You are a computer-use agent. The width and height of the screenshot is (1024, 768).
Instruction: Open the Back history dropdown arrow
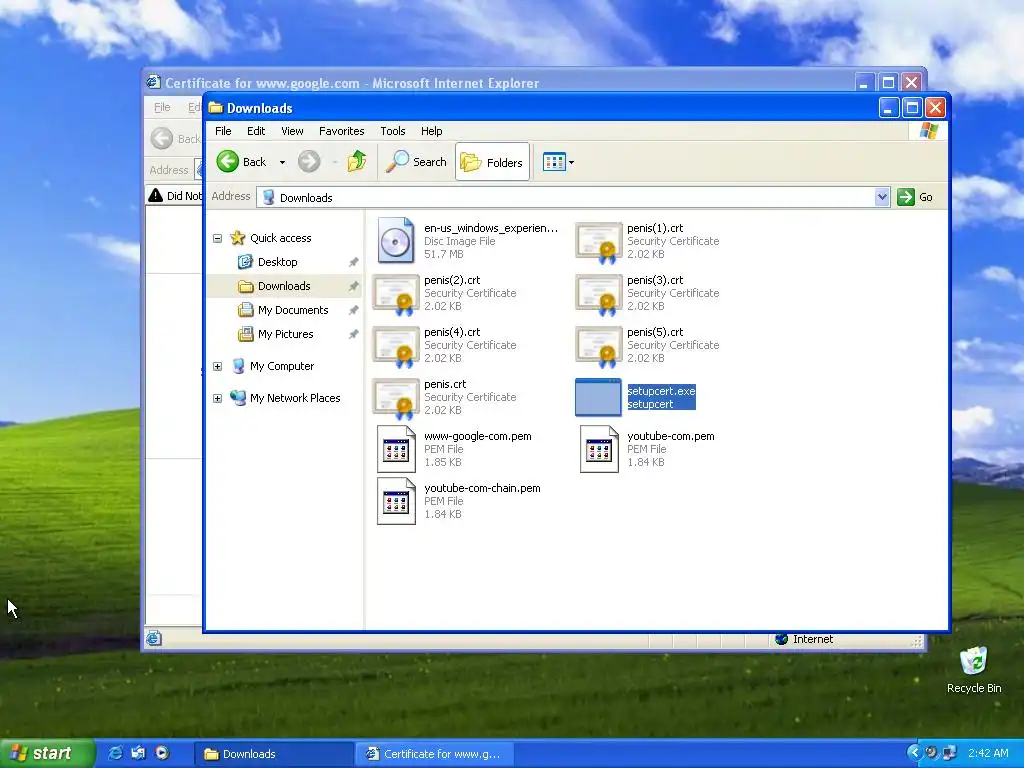tap(282, 162)
